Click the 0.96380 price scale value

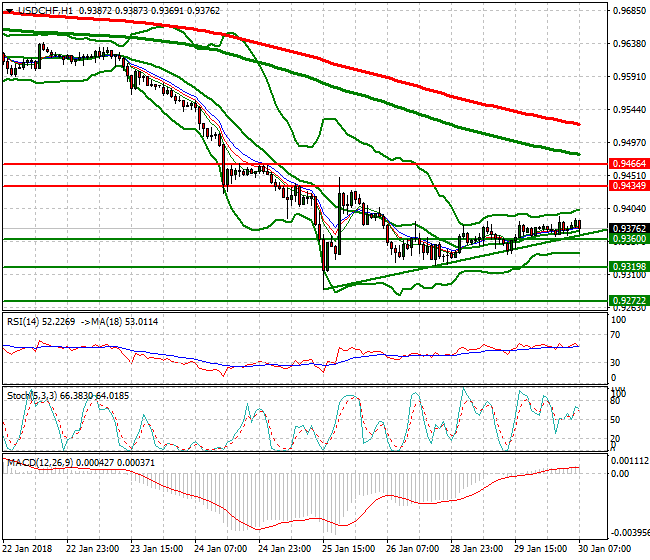coord(629,44)
